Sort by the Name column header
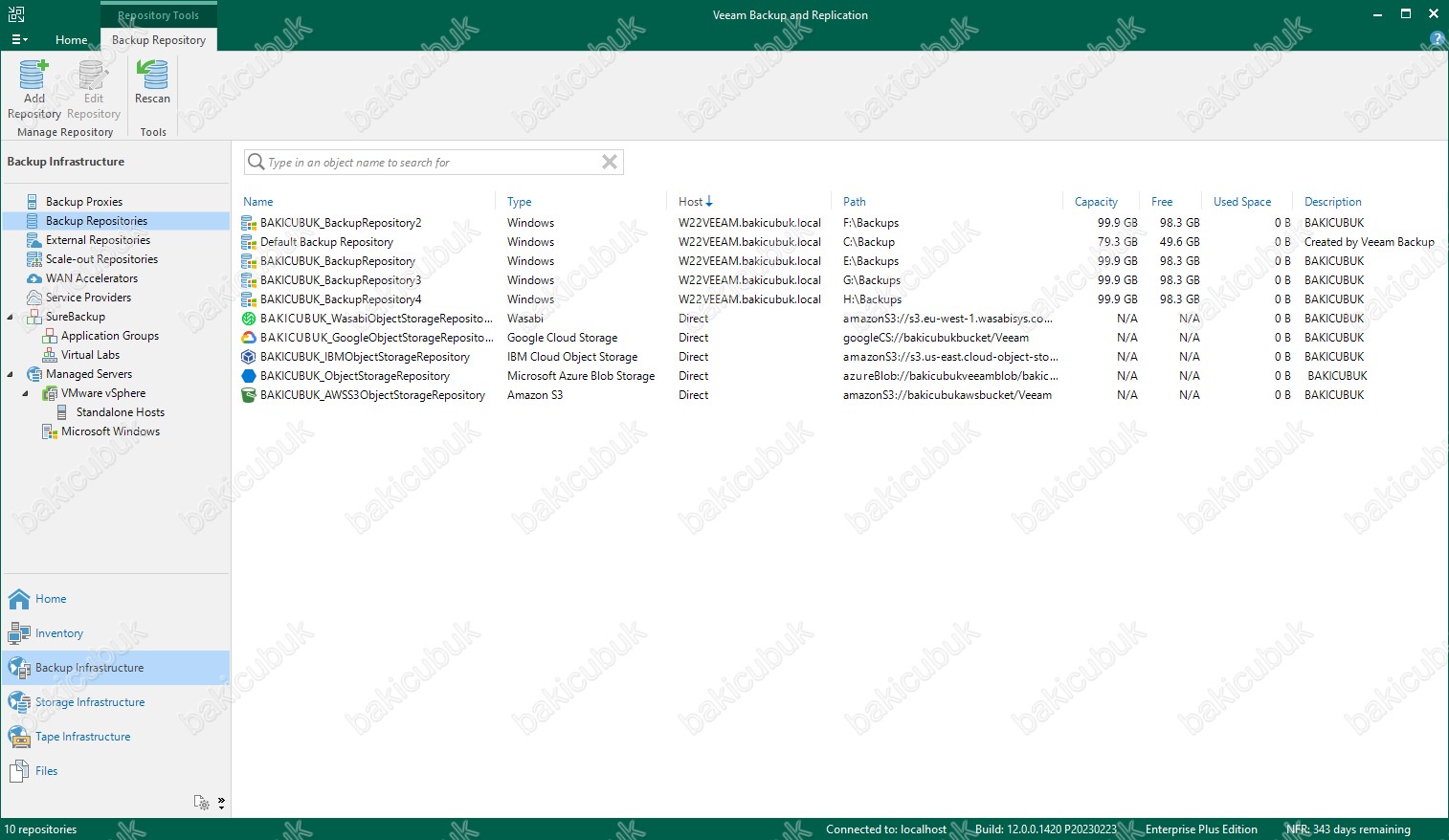Screen dimensions: 1449x840 click(x=258, y=202)
